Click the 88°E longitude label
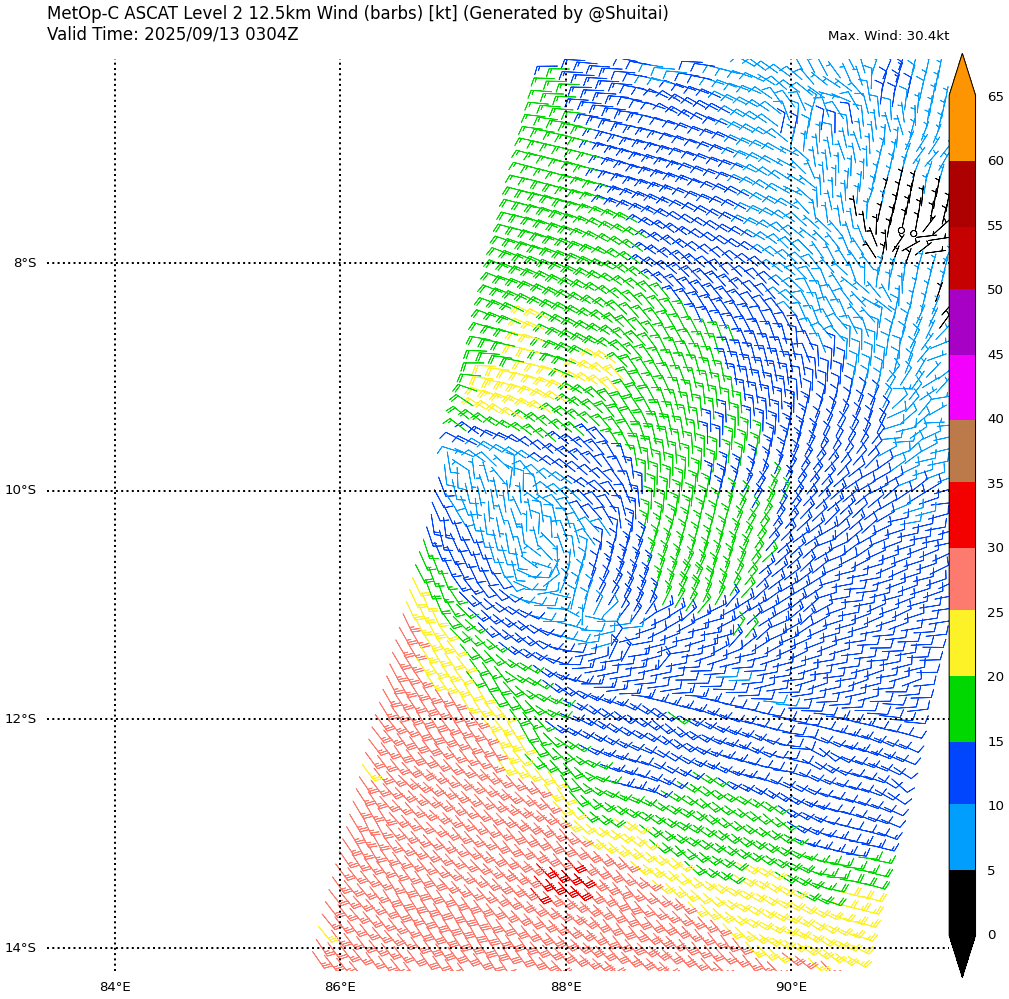Screen dimensions: 1009x999 pyautogui.click(x=566, y=987)
